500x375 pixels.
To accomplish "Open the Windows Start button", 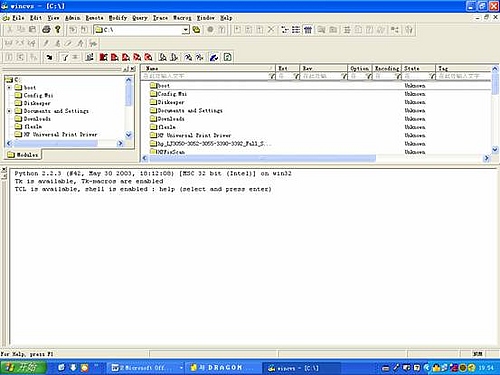I will 23,367.
